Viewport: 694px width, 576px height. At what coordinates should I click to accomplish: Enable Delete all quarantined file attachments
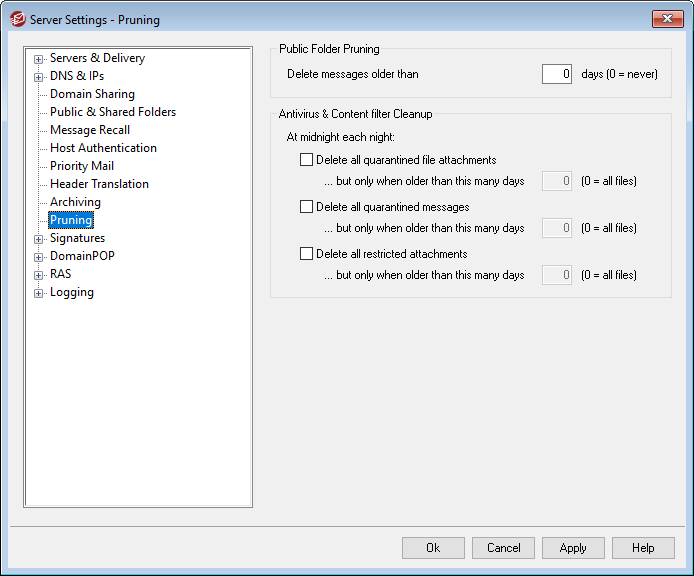click(306, 160)
